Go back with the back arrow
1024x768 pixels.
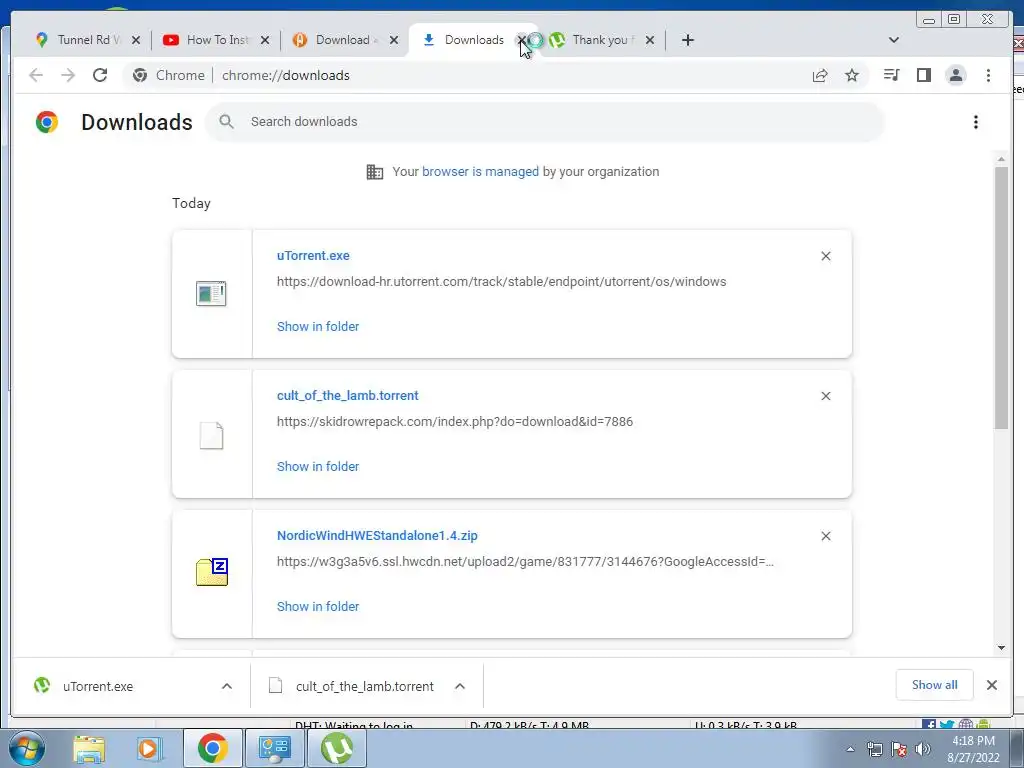coord(36,75)
